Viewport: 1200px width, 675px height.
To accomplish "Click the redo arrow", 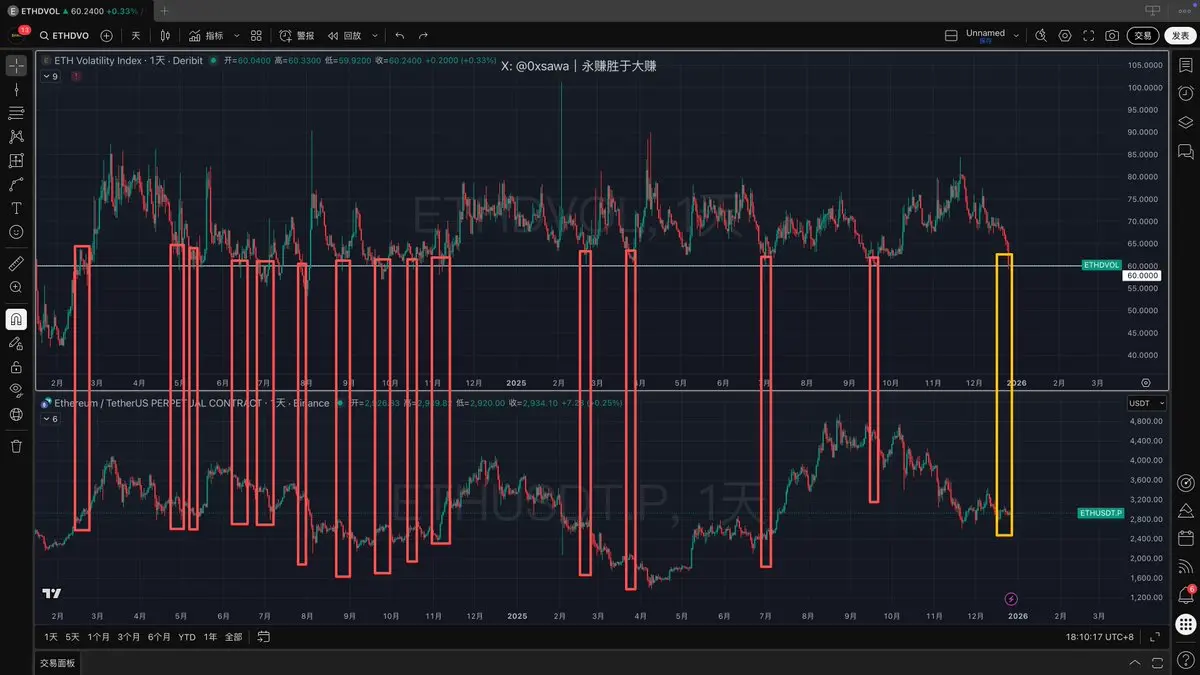I will pyautogui.click(x=423, y=35).
